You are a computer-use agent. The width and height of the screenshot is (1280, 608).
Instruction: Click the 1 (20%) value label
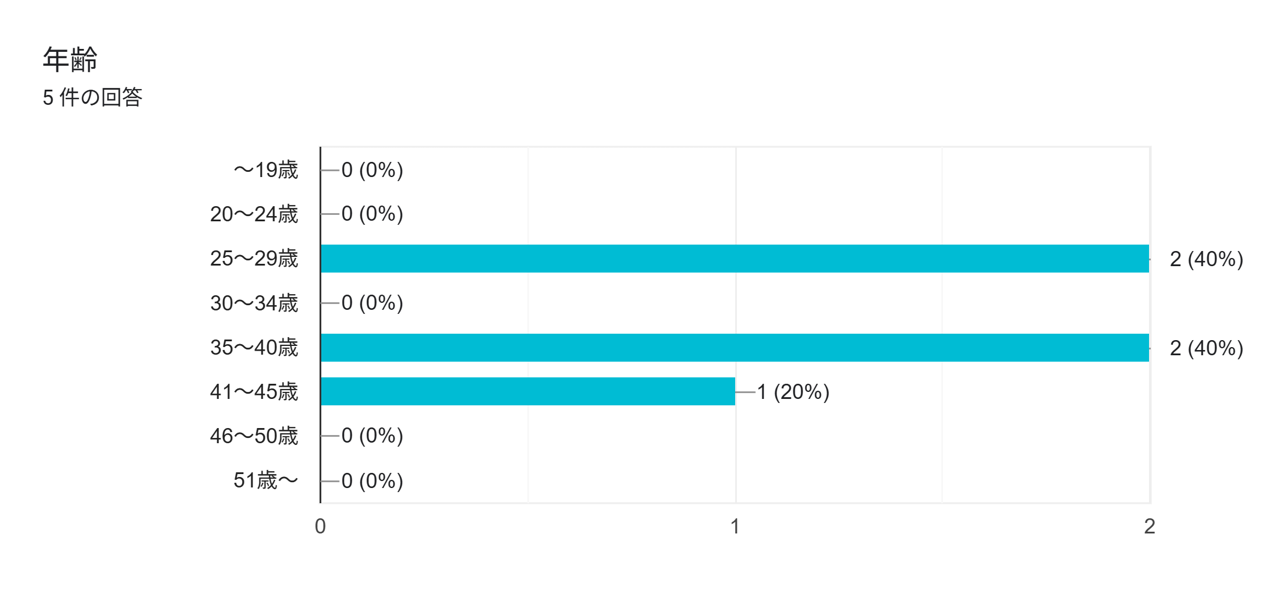(793, 392)
